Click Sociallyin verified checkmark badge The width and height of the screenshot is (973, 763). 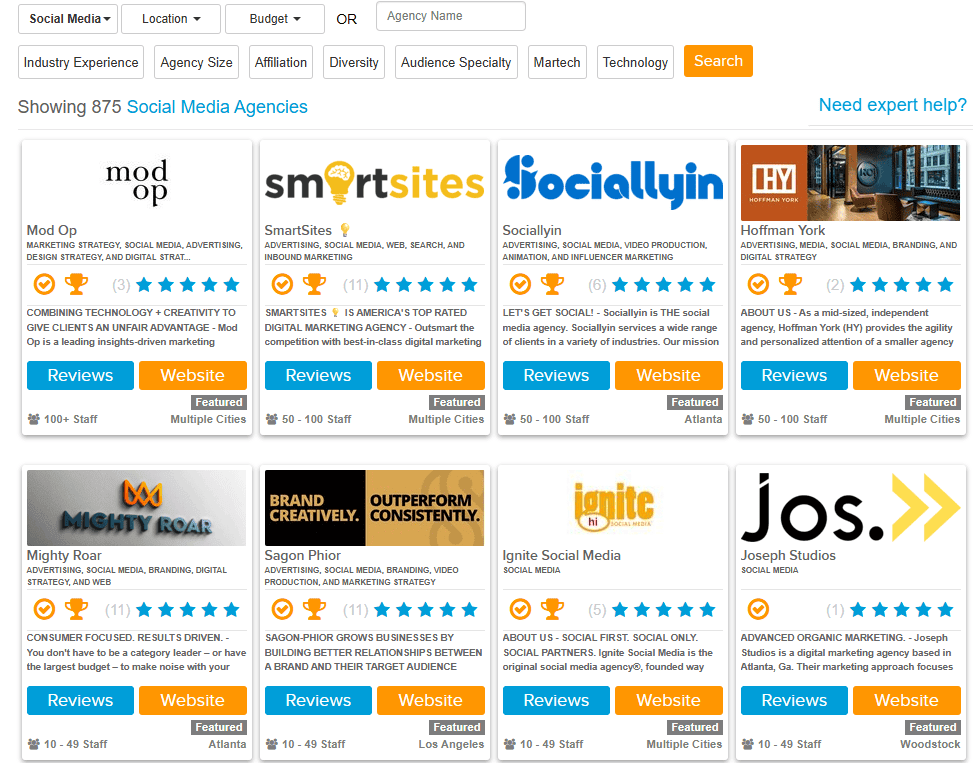520,285
